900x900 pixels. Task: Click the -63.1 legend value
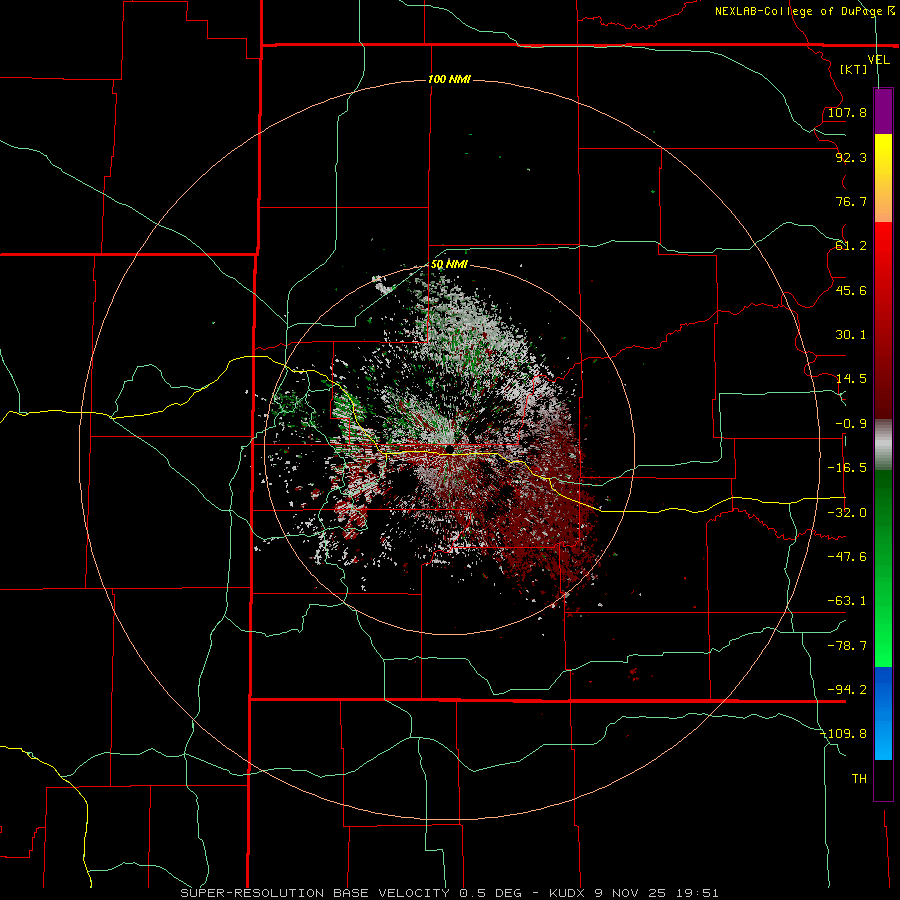tap(847, 601)
